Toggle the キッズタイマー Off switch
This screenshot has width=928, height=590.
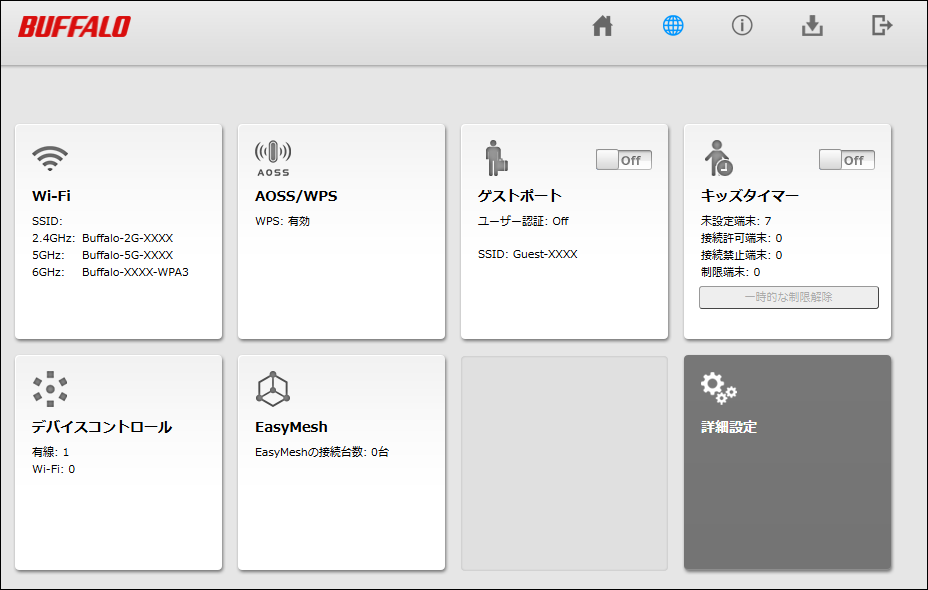coord(847,160)
